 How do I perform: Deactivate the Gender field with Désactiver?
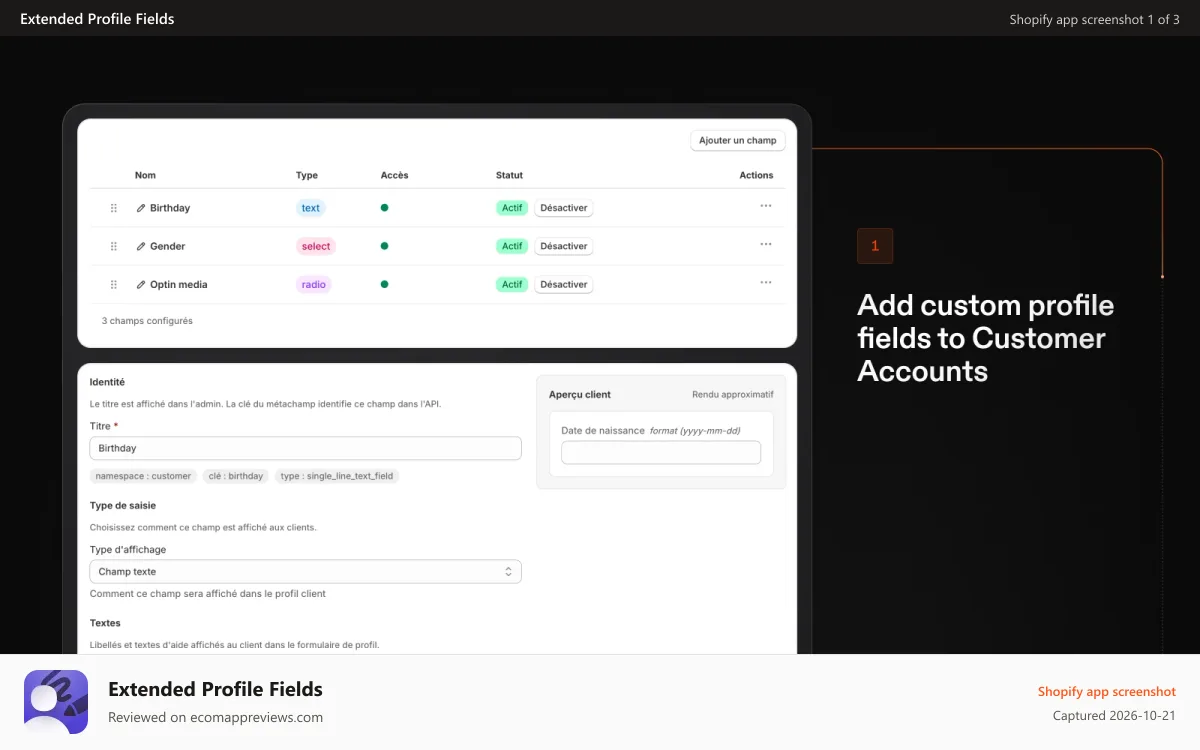pos(564,246)
